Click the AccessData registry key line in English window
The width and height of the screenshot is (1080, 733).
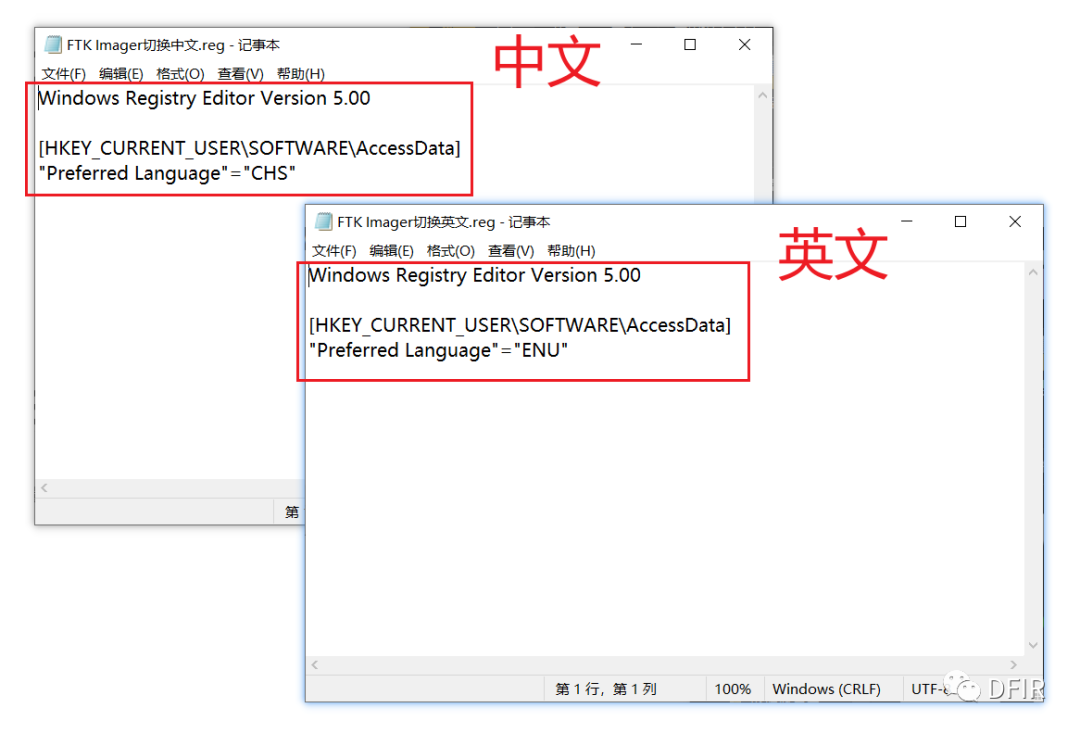coord(520,325)
